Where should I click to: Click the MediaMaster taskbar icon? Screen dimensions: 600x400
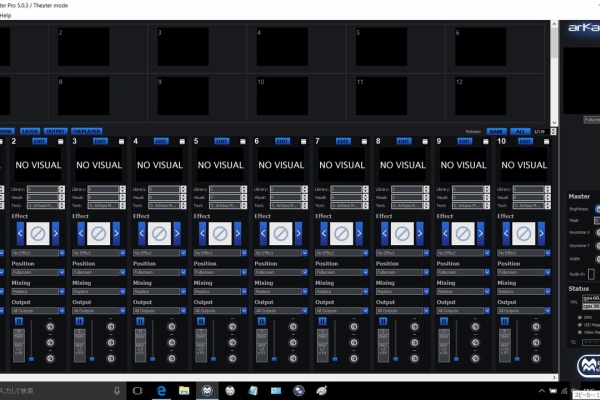point(207,390)
